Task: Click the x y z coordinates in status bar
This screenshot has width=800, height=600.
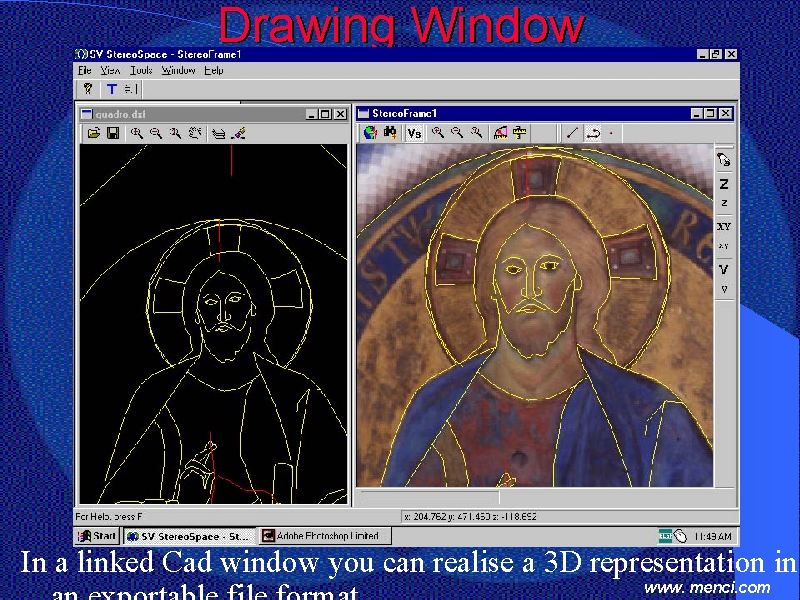Action: [469, 516]
